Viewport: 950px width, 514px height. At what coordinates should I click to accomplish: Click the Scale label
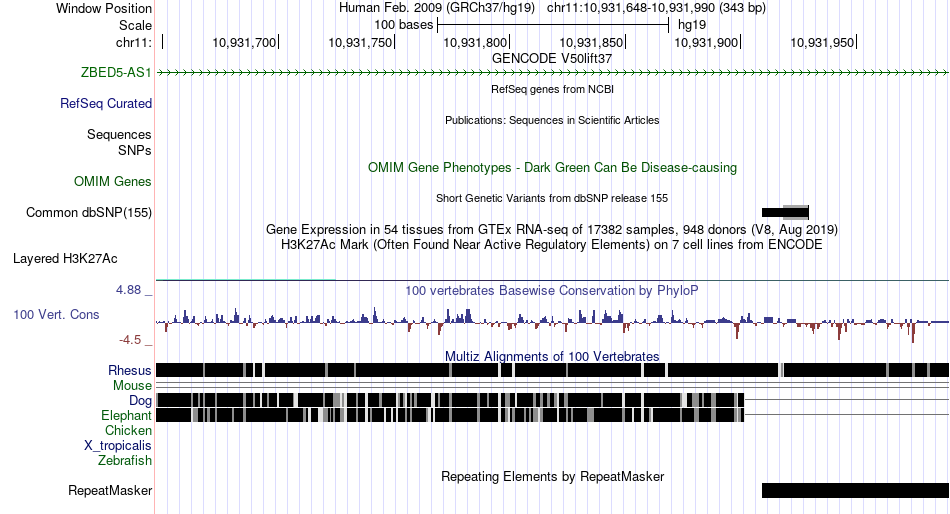135,25
